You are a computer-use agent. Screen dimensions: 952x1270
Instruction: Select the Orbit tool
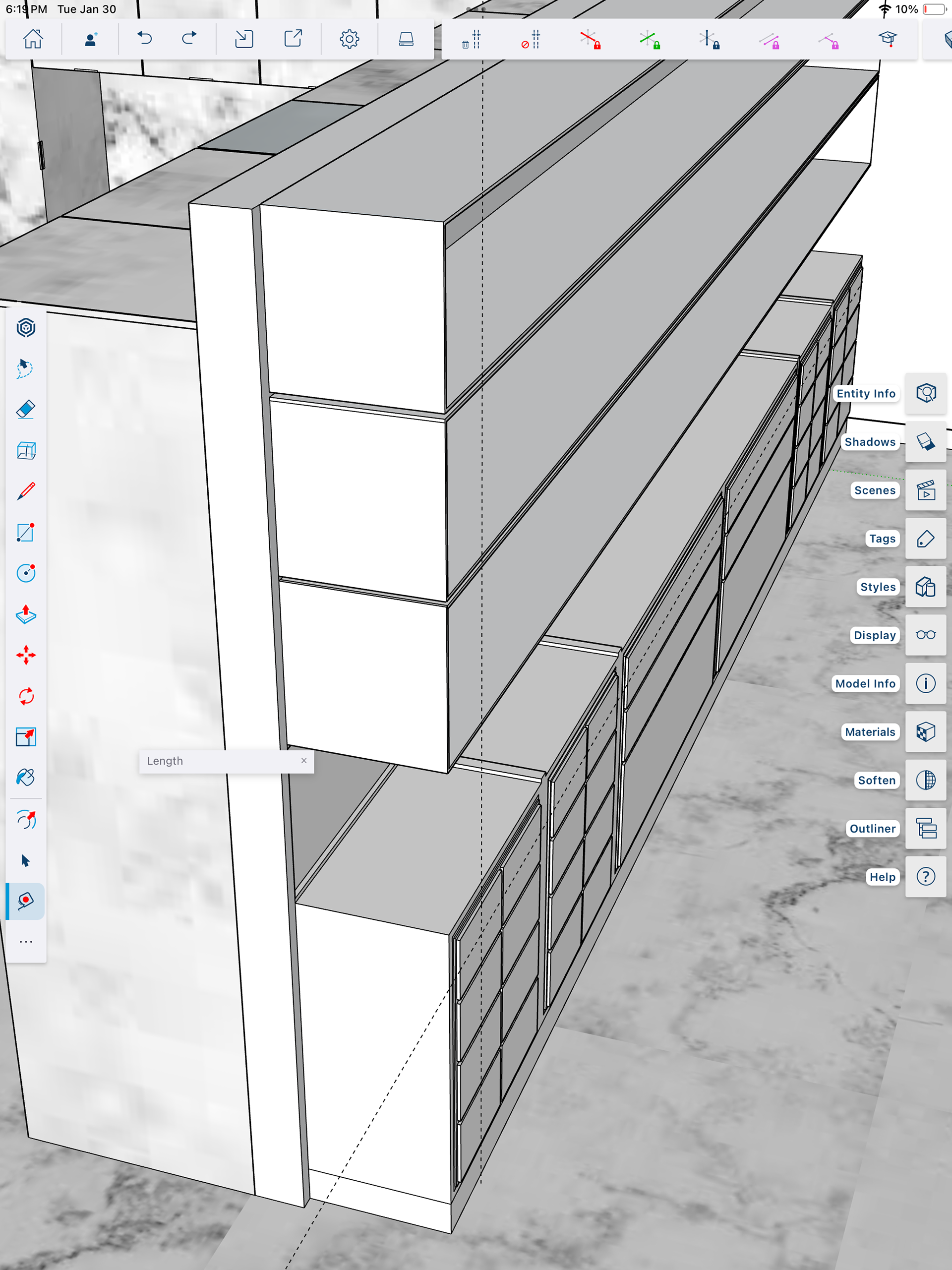[26, 820]
